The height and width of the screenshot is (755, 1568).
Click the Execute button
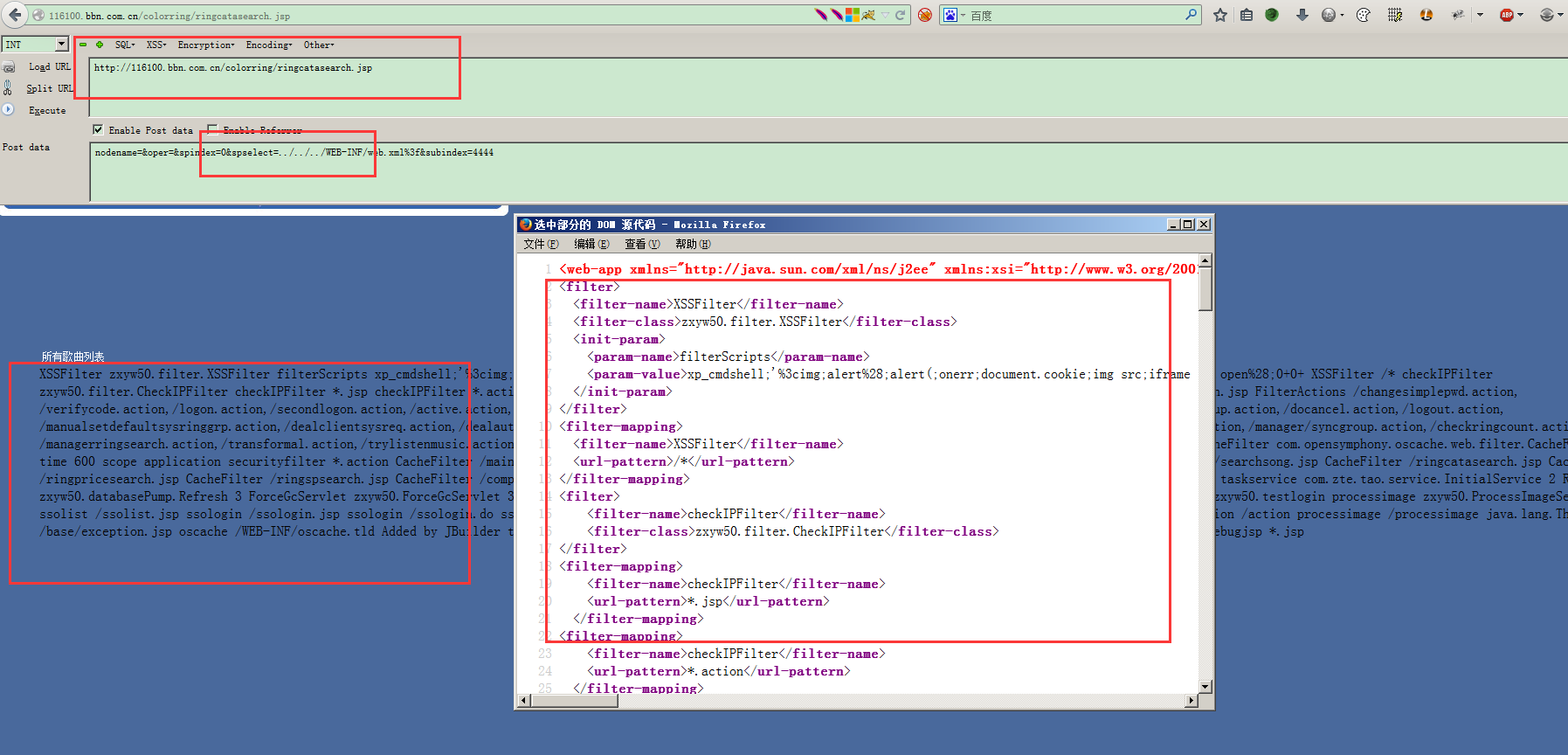pyautogui.click(x=47, y=110)
